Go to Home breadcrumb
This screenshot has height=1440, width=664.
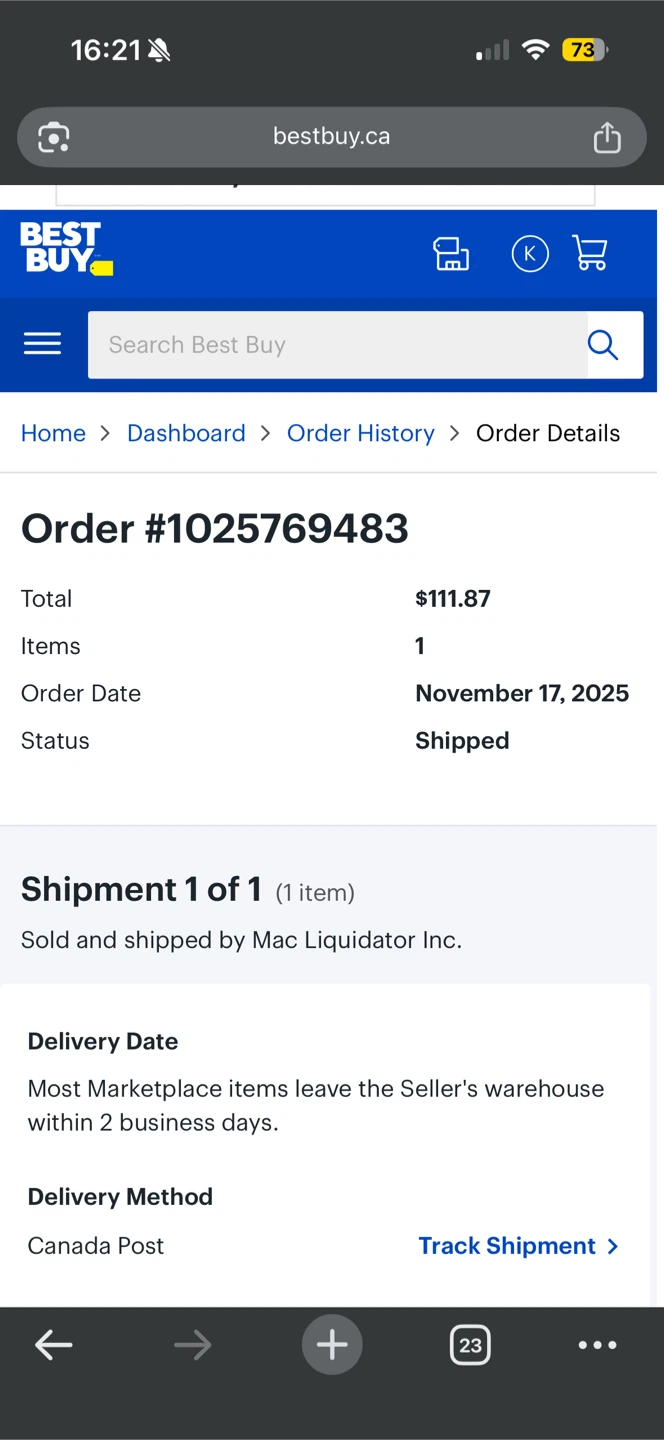pos(53,433)
